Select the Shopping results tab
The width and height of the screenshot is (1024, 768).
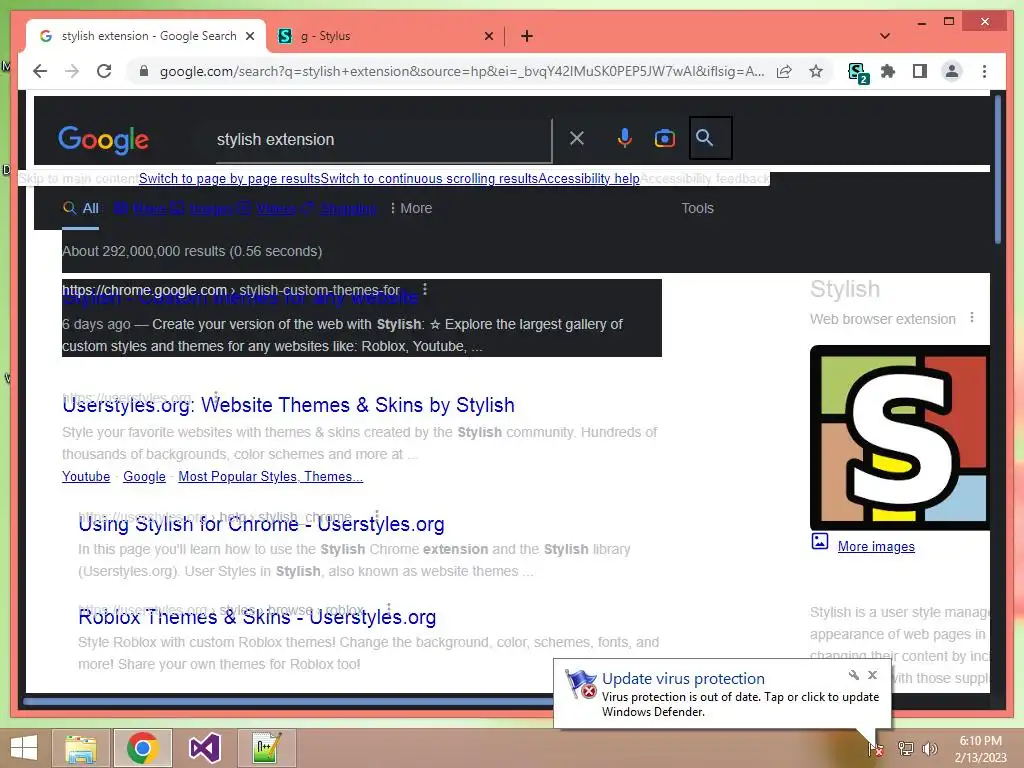pos(339,208)
